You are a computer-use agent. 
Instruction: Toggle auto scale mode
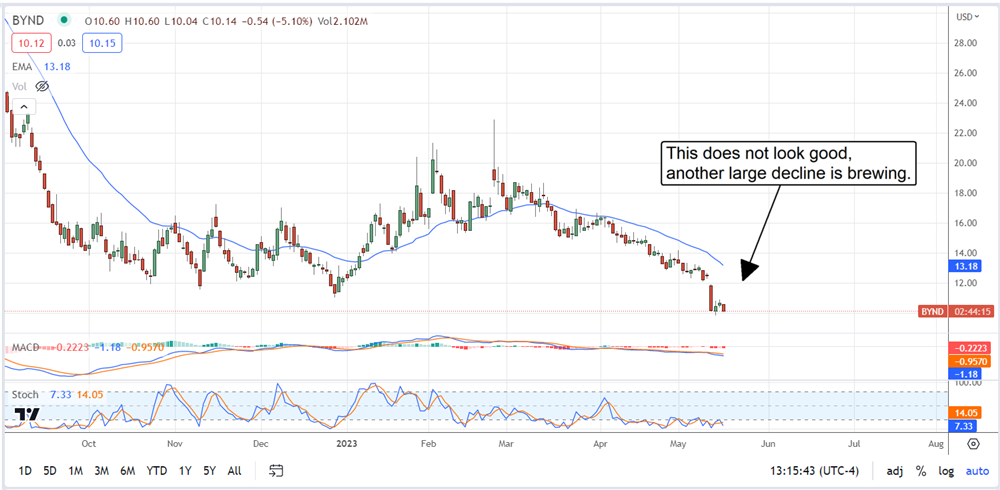(976, 471)
